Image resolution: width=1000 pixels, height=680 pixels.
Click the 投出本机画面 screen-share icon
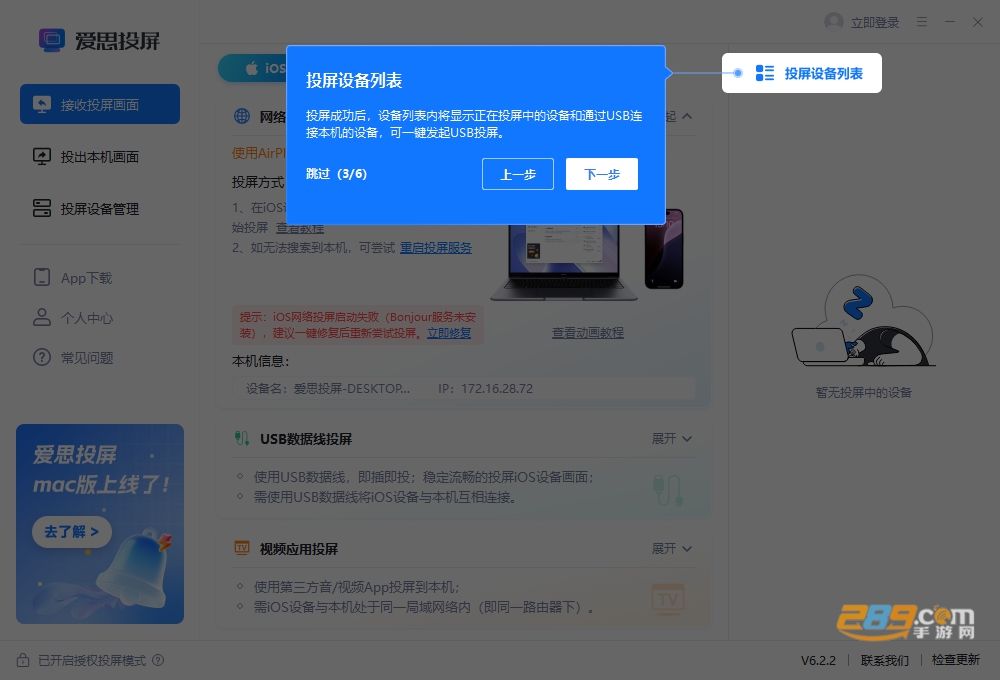coord(42,156)
